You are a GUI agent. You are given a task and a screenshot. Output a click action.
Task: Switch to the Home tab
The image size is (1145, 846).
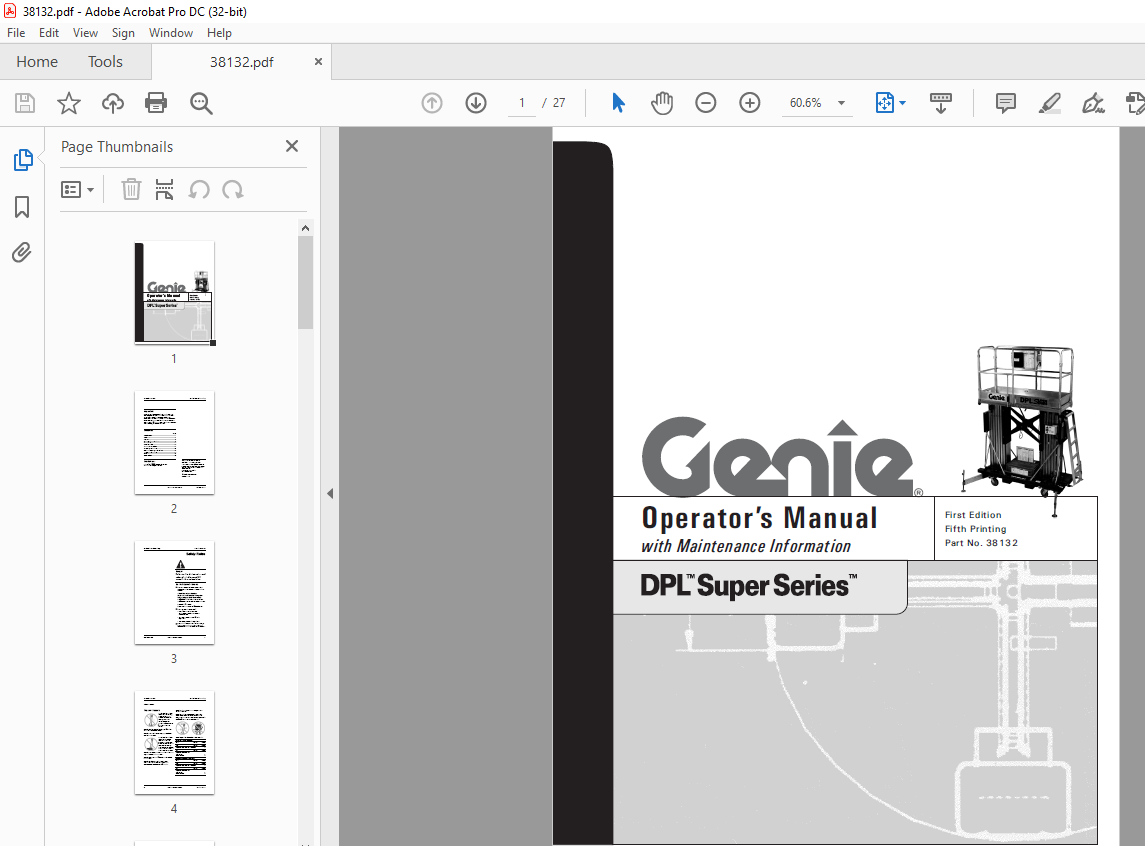click(37, 62)
